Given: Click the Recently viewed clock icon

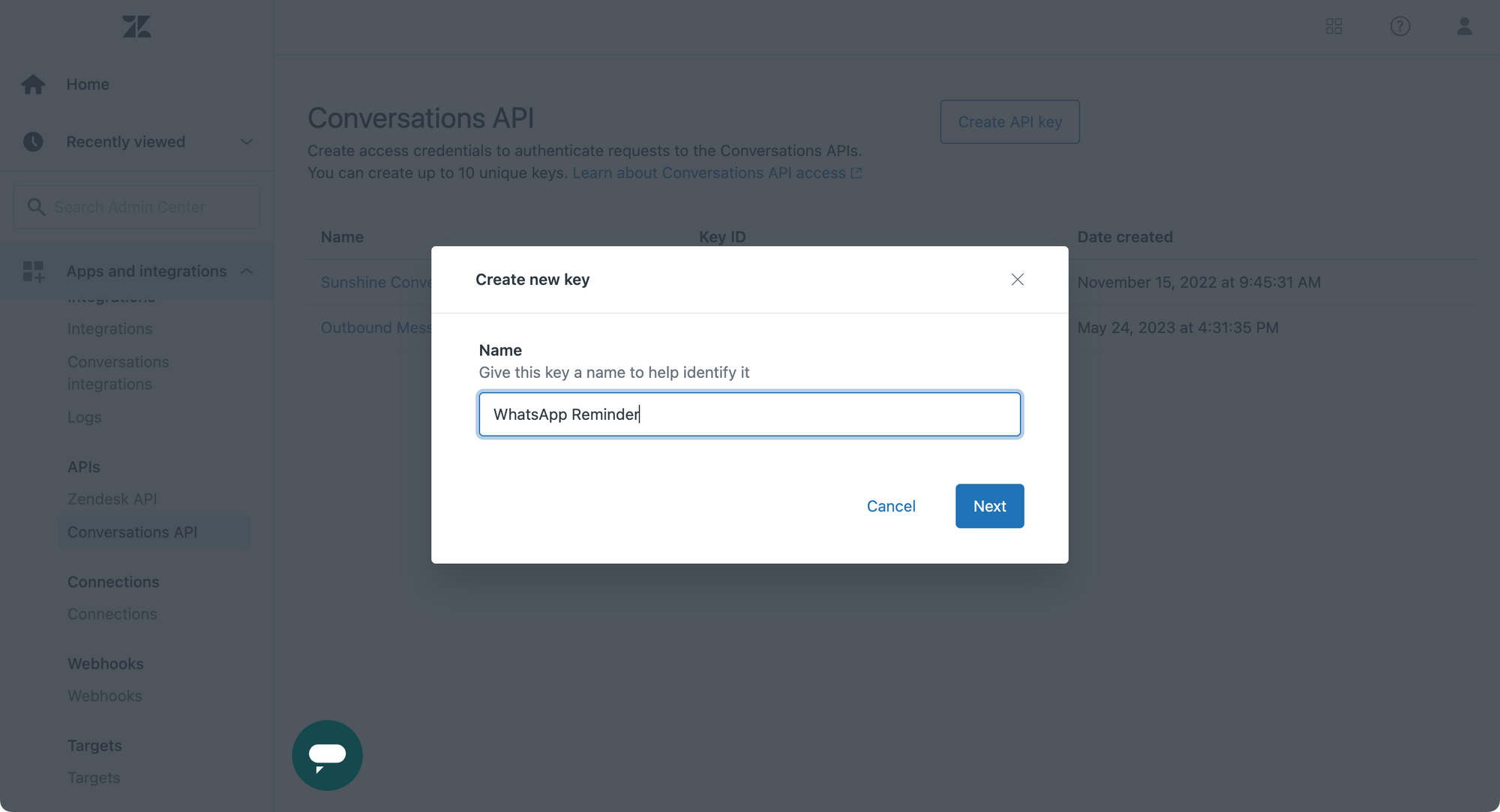Looking at the screenshot, I should tap(33, 142).
